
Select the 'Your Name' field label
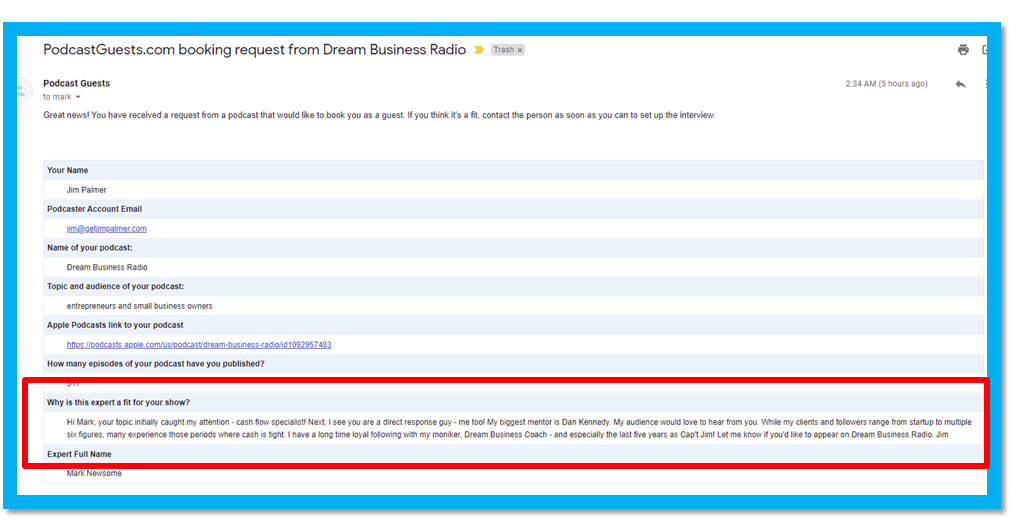click(x=68, y=170)
